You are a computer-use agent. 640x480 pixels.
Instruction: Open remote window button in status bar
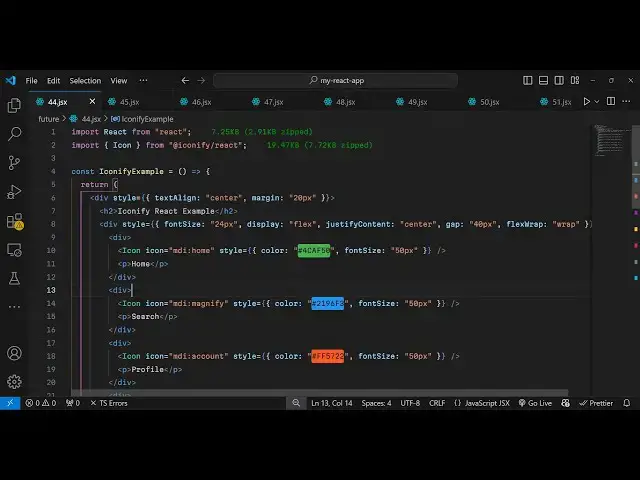tap(10, 403)
